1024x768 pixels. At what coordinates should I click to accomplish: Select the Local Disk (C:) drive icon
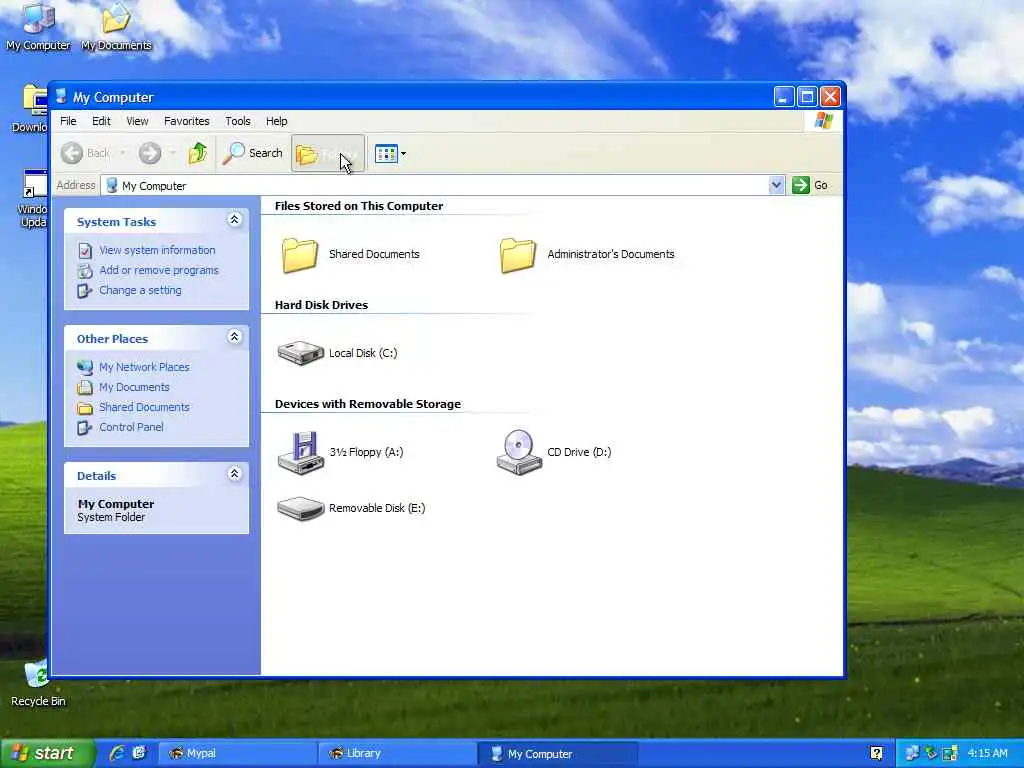coord(300,353)
